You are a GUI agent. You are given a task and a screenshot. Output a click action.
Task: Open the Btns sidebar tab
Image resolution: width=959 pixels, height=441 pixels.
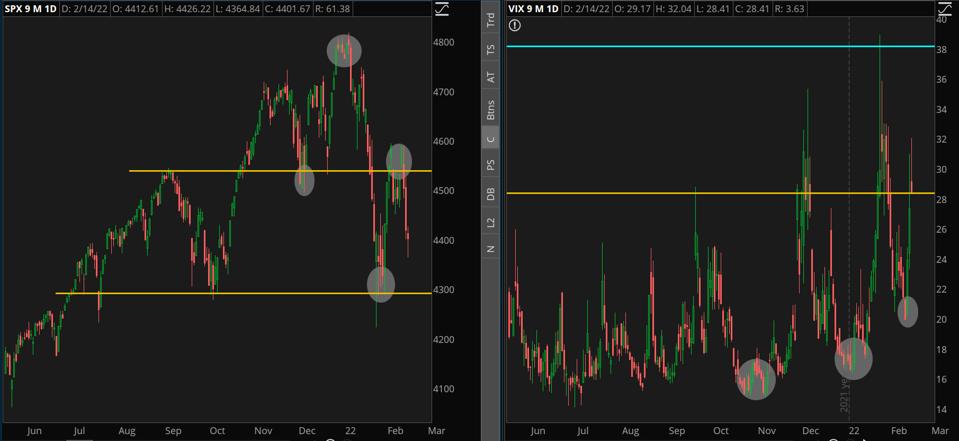coord(490,108)
